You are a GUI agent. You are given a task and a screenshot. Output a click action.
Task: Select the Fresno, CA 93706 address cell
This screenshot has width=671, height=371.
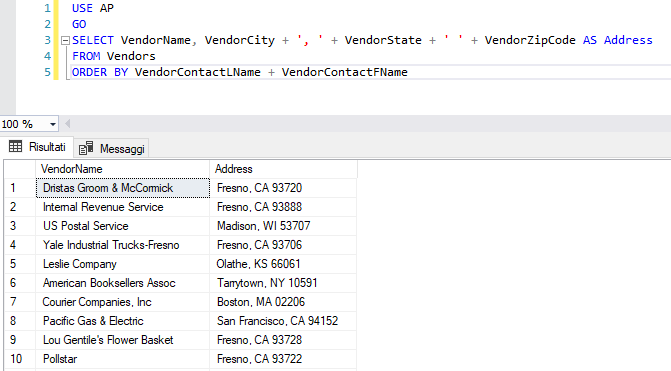pyautogui.click(x=283, y=245)
